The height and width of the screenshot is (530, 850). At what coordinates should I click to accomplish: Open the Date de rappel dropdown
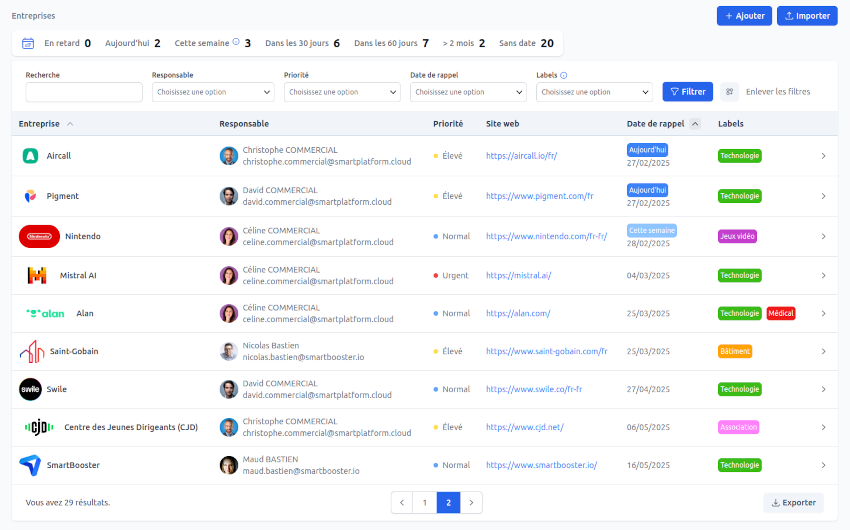(x=468, y=92)
